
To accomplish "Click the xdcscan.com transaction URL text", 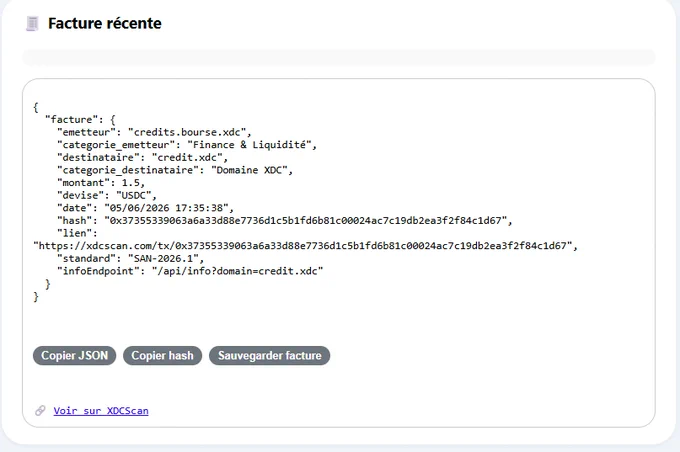I will point(303,246).
